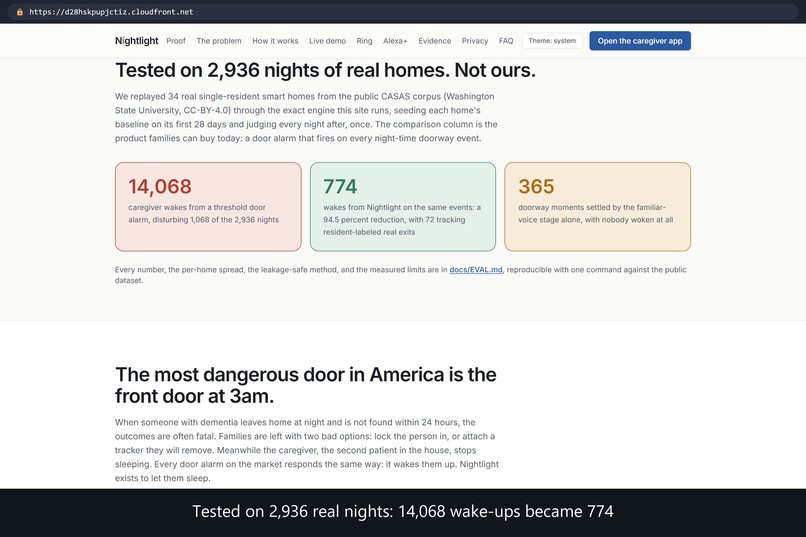Click the lock icon in address bar
This screenshot has height=537, width=806.
(20, 12)
